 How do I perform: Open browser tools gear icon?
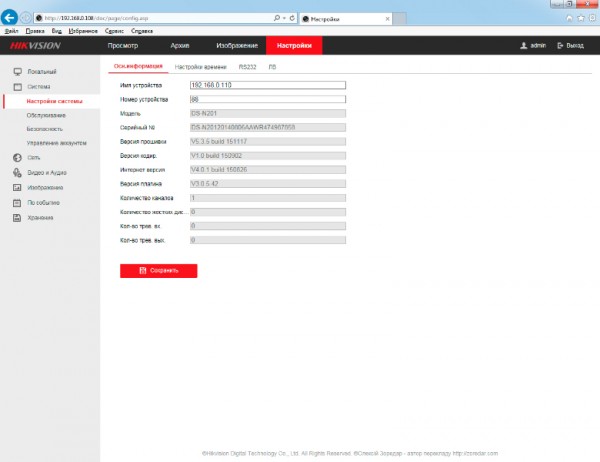click(592, 18)
